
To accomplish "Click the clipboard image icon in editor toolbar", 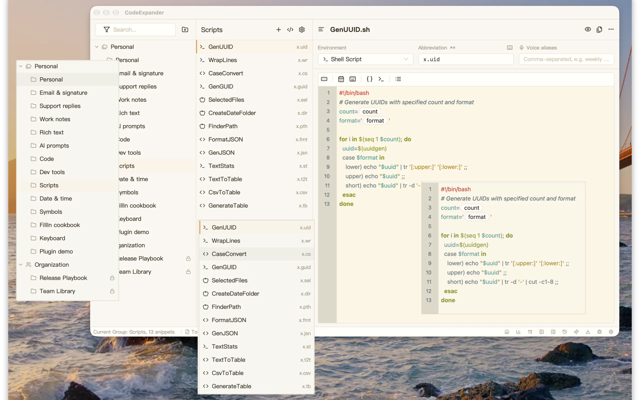I will pos(353,79).
